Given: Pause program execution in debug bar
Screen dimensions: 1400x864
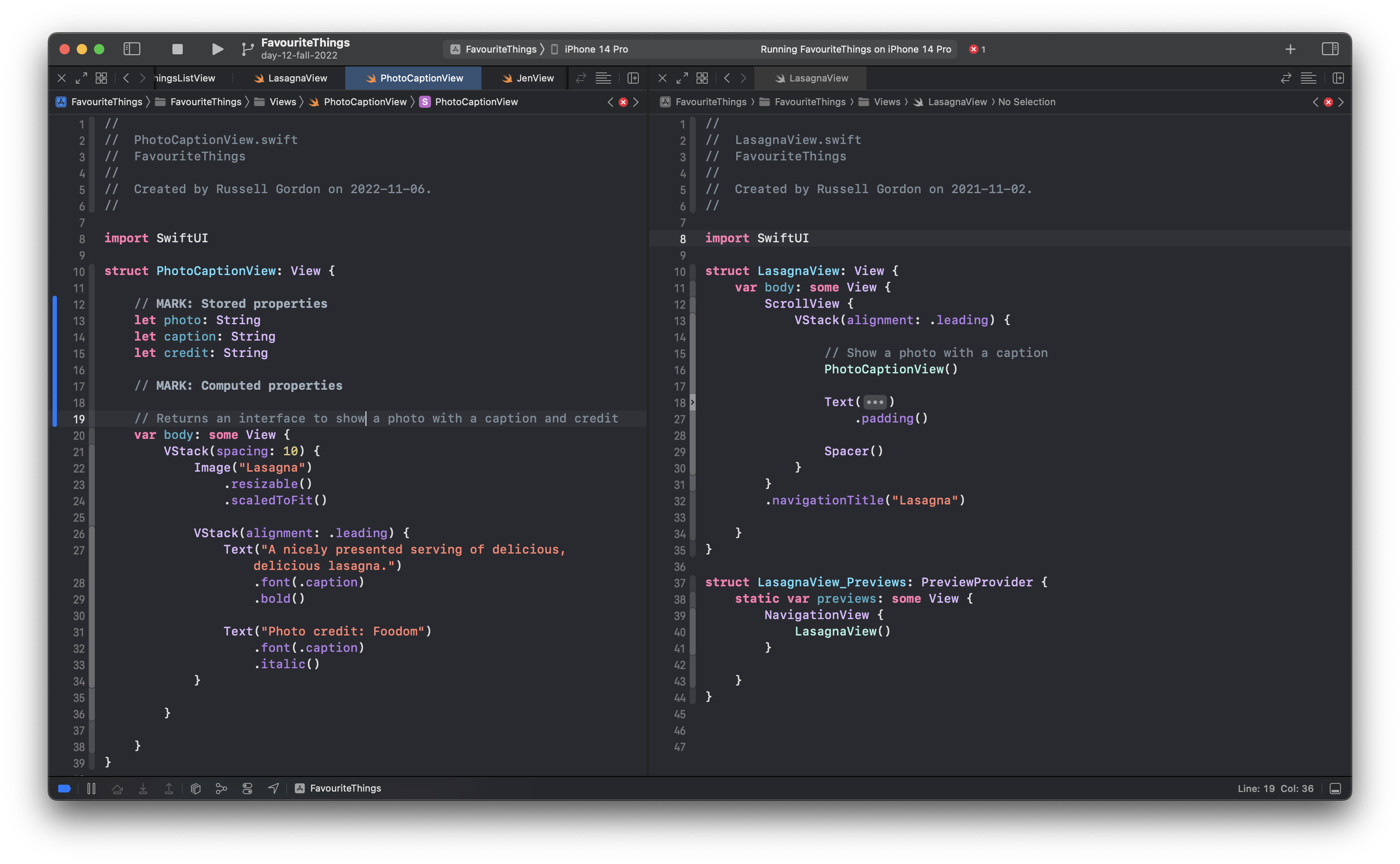Looking at the screenshot, I should pyautogui.click(x=91, y=789).
